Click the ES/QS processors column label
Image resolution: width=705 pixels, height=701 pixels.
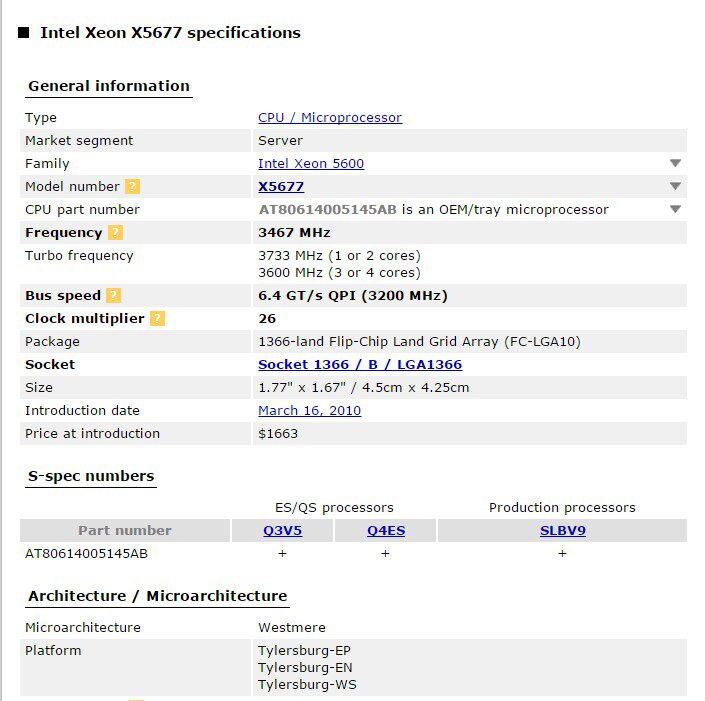[x=334, y=508]
